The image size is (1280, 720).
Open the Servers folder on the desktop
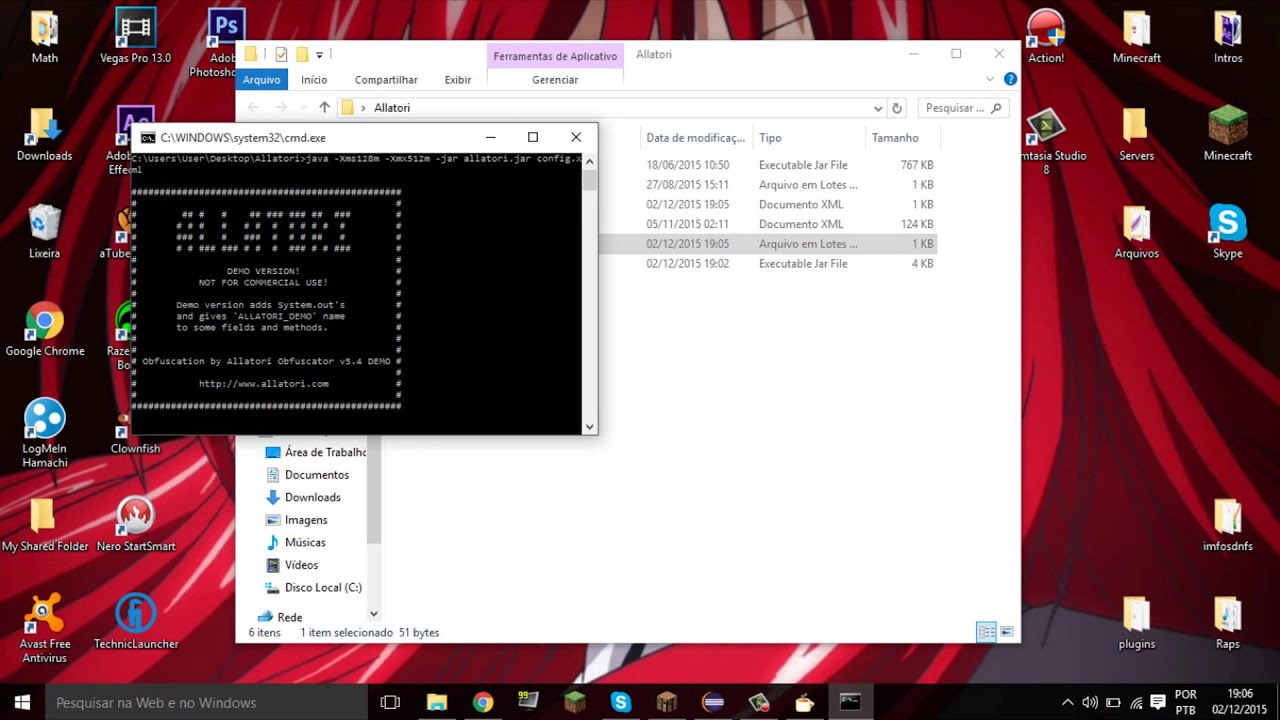[x=1137, y=135]
